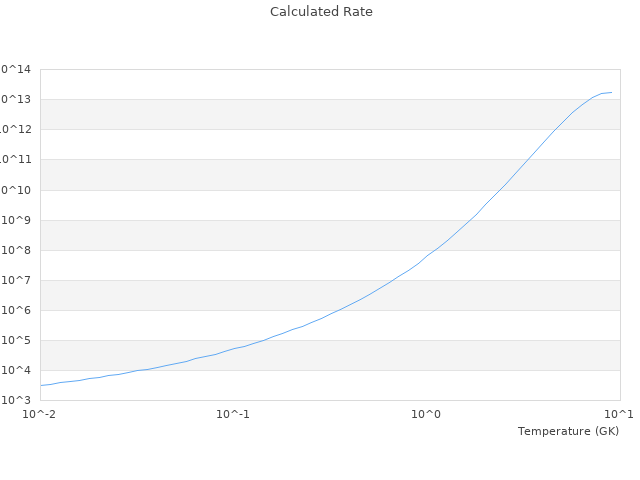The width and height of the screenshot is (640, 480).
Task: Click the Calculated Rate chart title
Action: pos(320,12)
